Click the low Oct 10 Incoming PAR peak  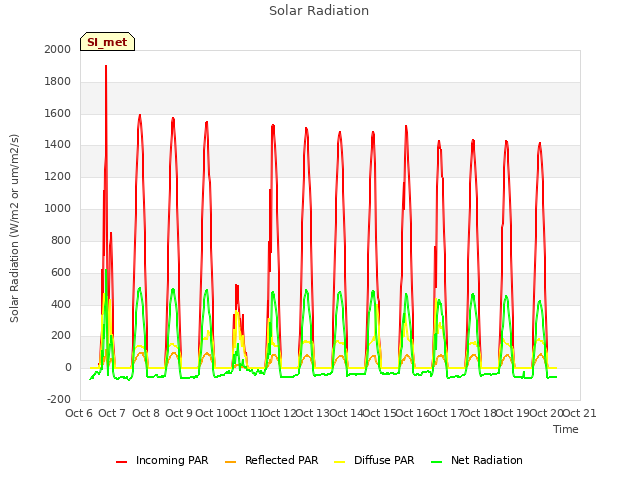click(237, 285)
